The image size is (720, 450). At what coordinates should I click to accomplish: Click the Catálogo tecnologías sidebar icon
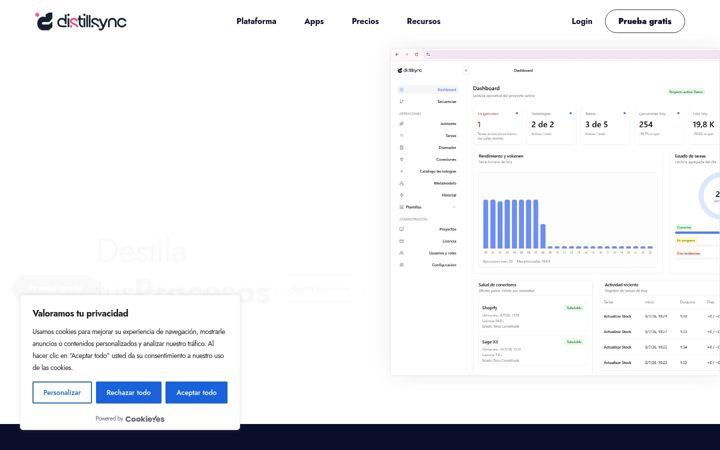pos(401,171)
